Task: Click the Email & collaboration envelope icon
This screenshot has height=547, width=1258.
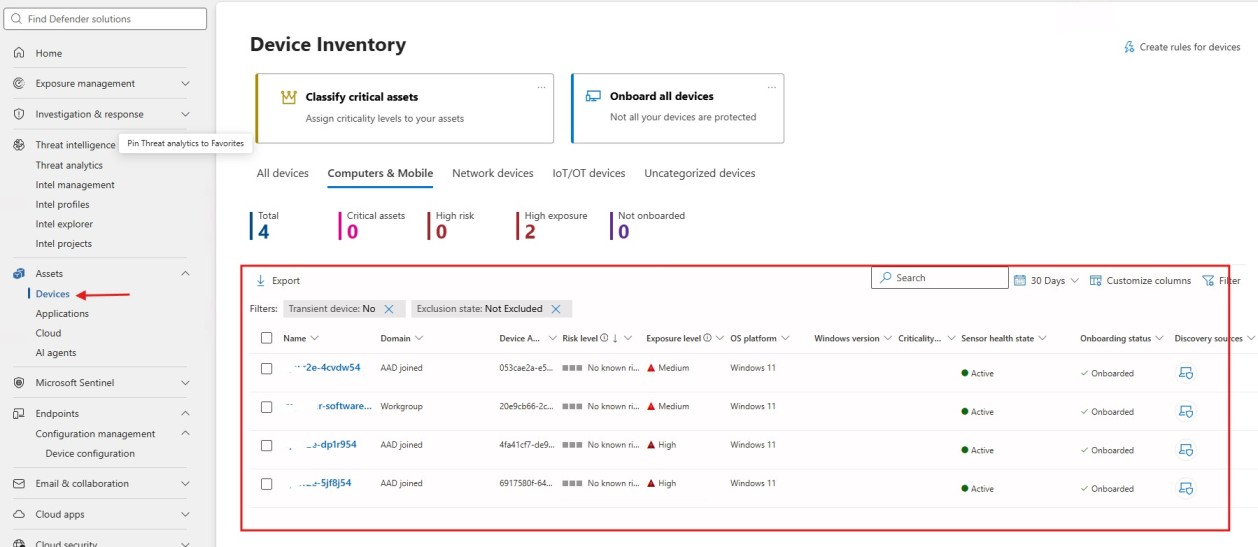Action: tap(19, 483)
